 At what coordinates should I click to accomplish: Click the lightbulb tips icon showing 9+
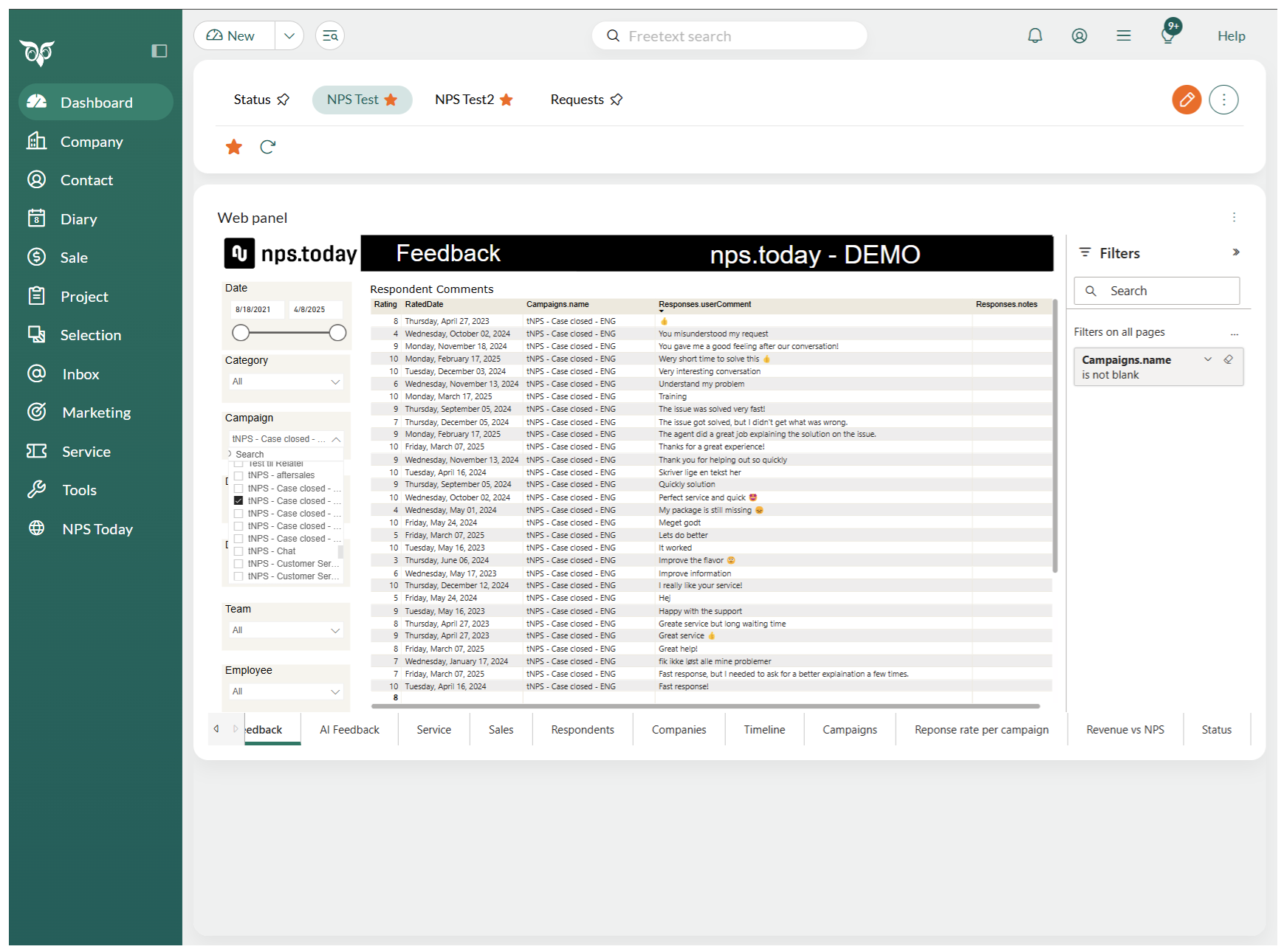click(1168, 35)
